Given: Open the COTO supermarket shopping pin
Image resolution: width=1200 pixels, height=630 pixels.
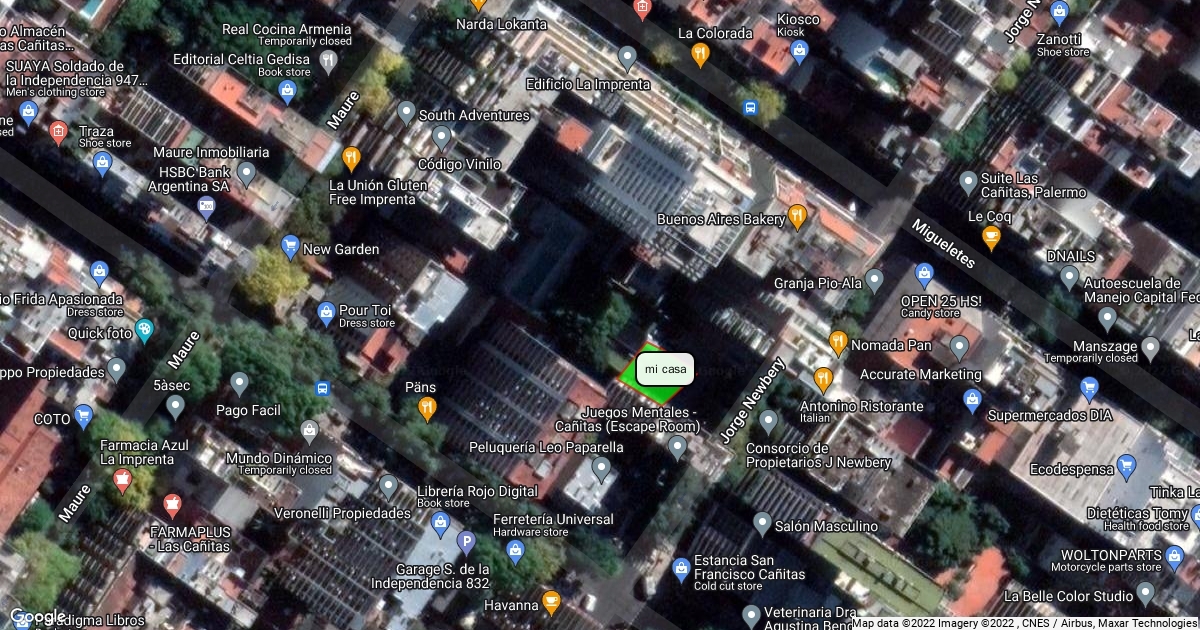Looking at the screenshot, I should (x=83, y=415).
